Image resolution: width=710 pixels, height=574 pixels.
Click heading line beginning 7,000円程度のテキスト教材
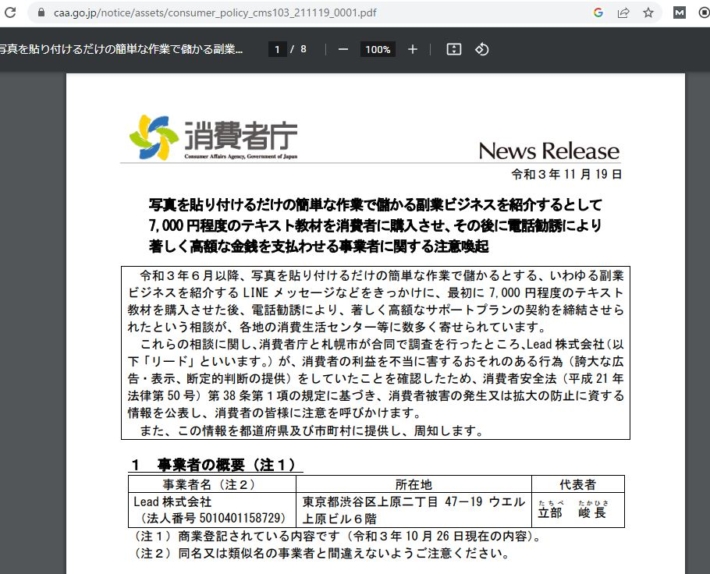click(x=375, y=225)
